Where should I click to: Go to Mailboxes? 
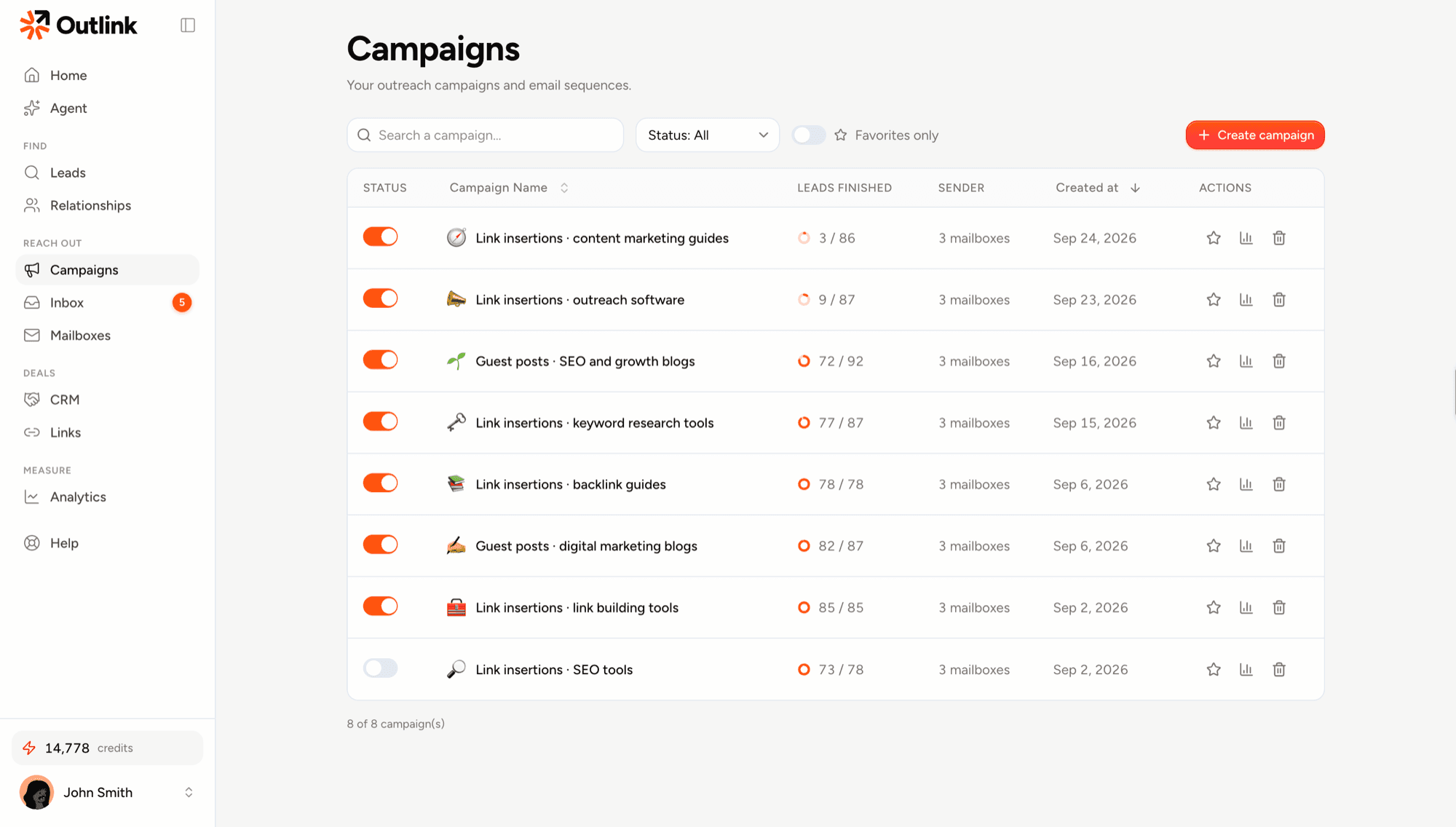click(x=107, y=336)
